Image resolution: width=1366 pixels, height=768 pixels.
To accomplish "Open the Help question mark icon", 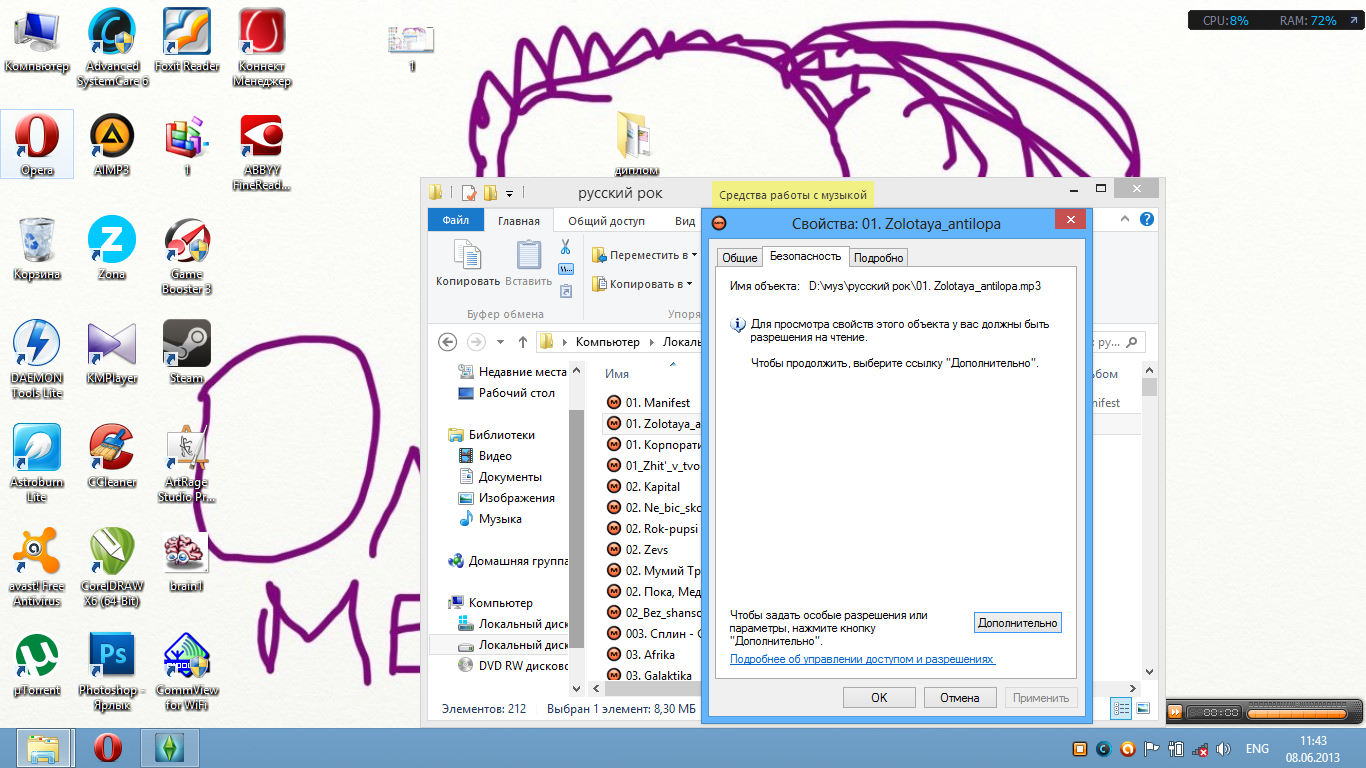I will point(1147,220).
